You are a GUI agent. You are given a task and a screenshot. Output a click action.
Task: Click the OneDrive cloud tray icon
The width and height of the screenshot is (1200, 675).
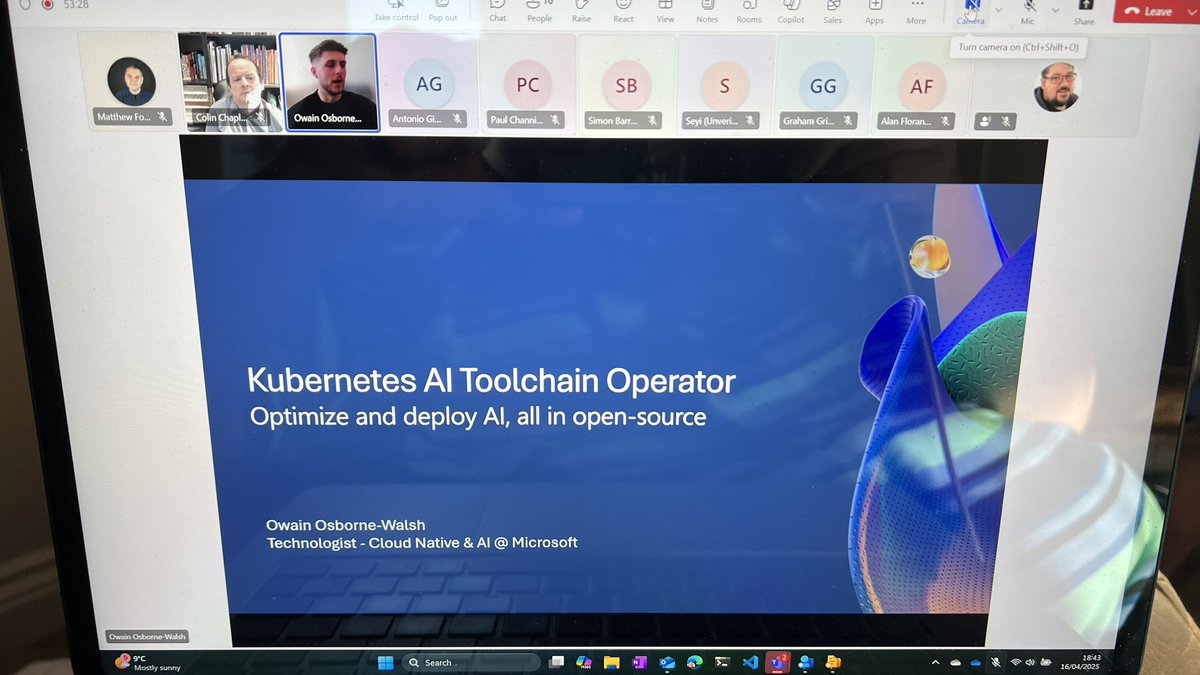point(976,662)
